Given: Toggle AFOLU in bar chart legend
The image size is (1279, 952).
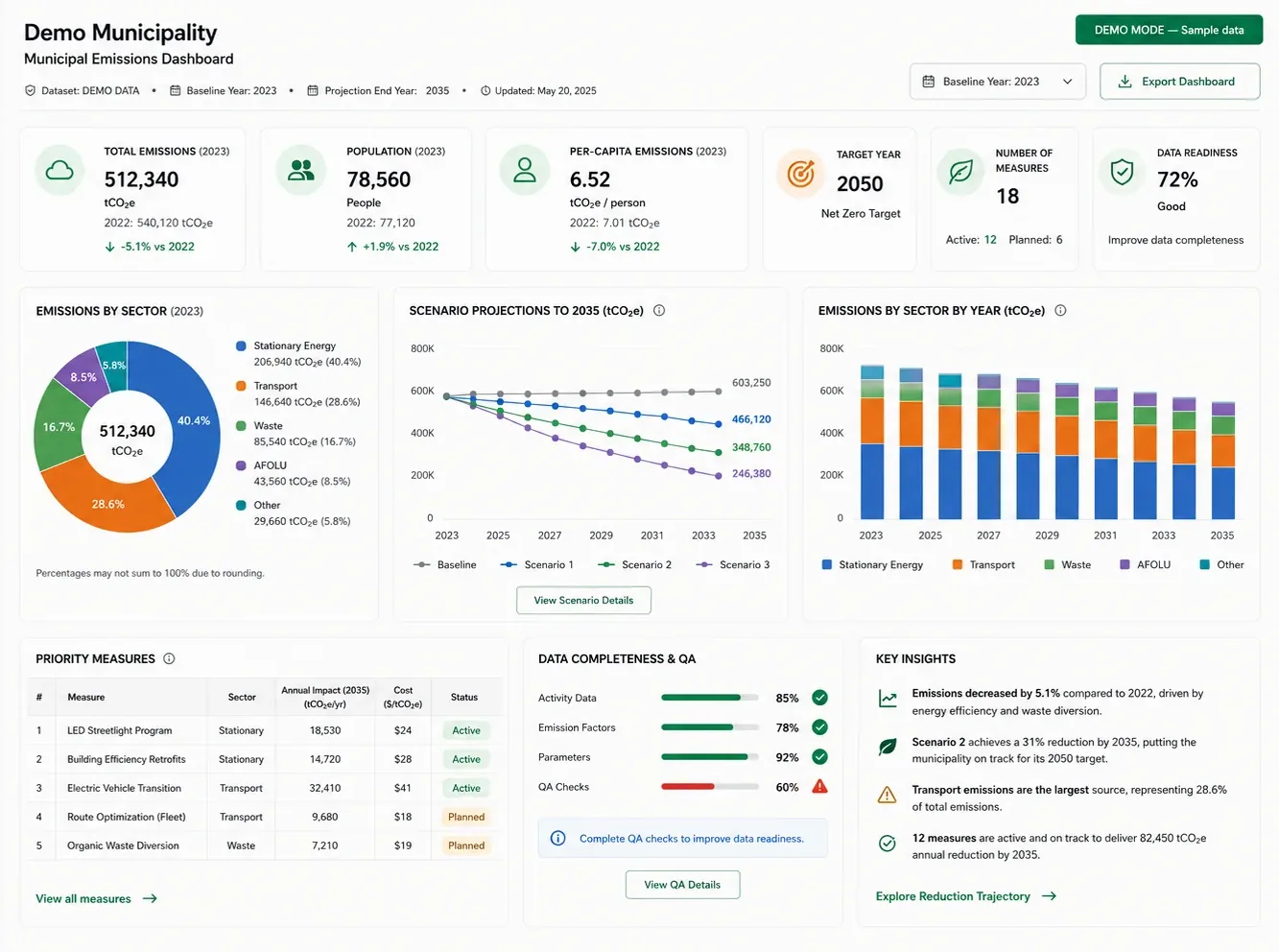Looking at the screenshot, I should [x=1145, y=564].
